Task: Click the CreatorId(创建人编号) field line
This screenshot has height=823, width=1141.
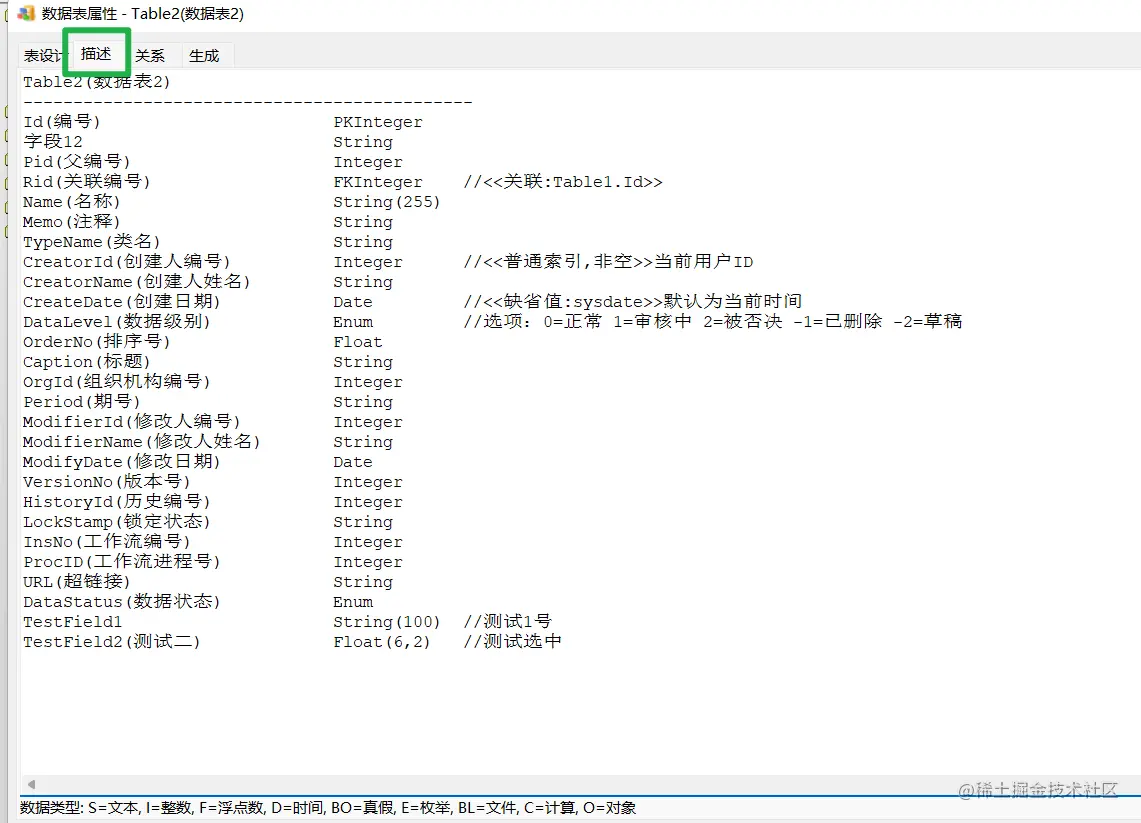Action: [x=127, y=261]
